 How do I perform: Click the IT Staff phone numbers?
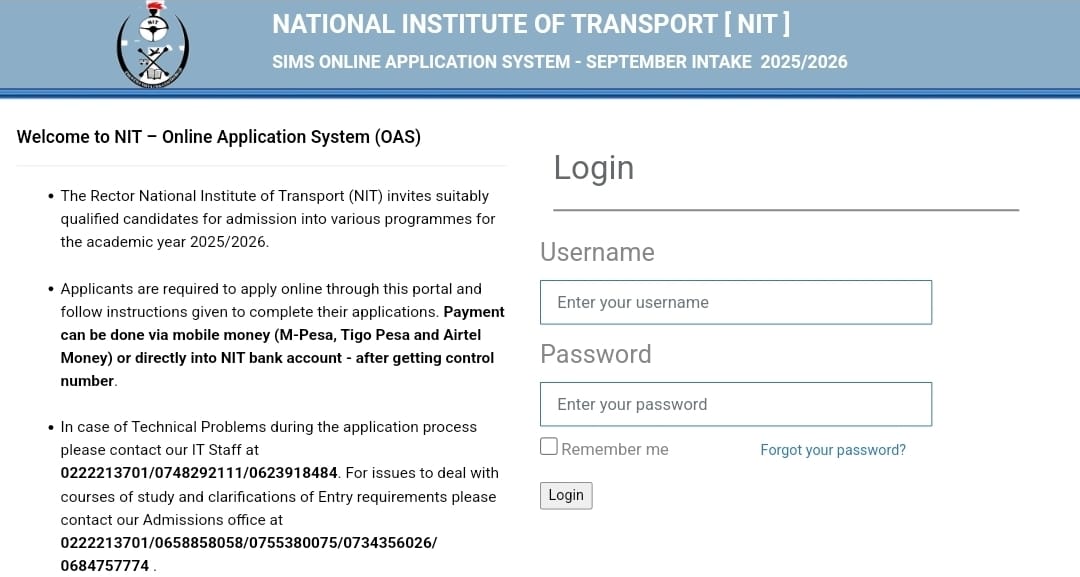tap(200, 473)
